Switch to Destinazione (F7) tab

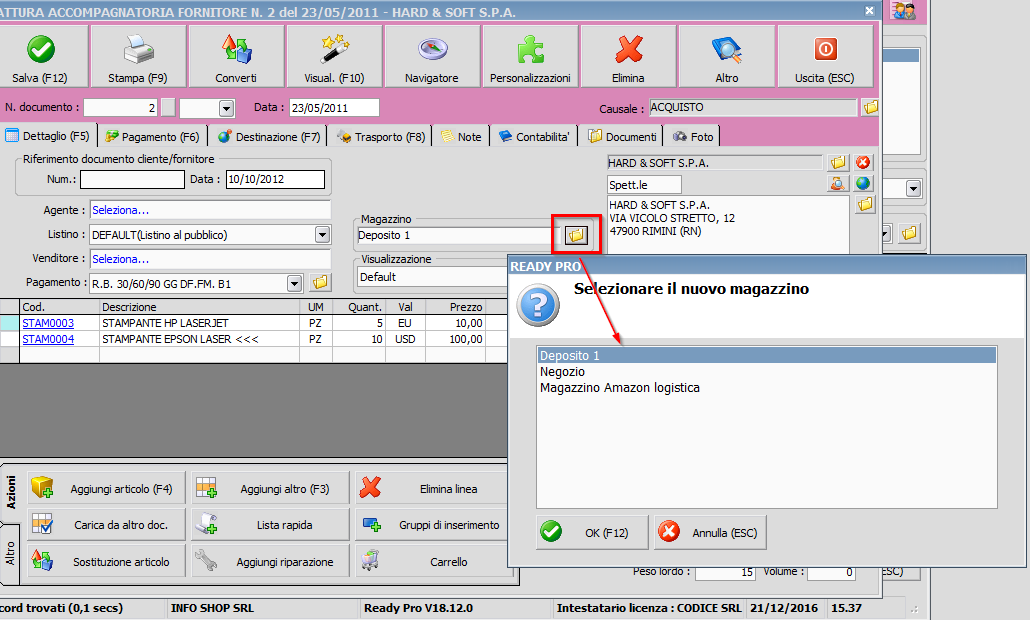pyautogui.click(x=269, y=137)
